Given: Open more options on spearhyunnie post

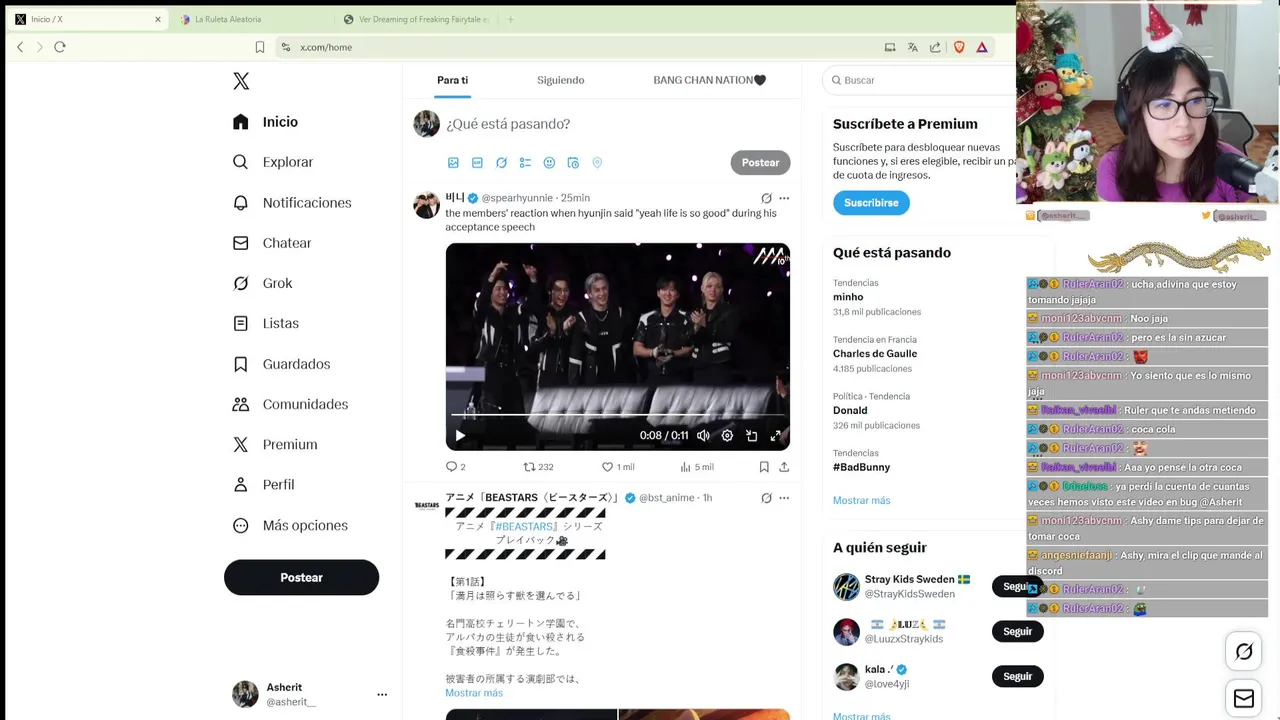Looking at the screenshot, I should 784,198.
